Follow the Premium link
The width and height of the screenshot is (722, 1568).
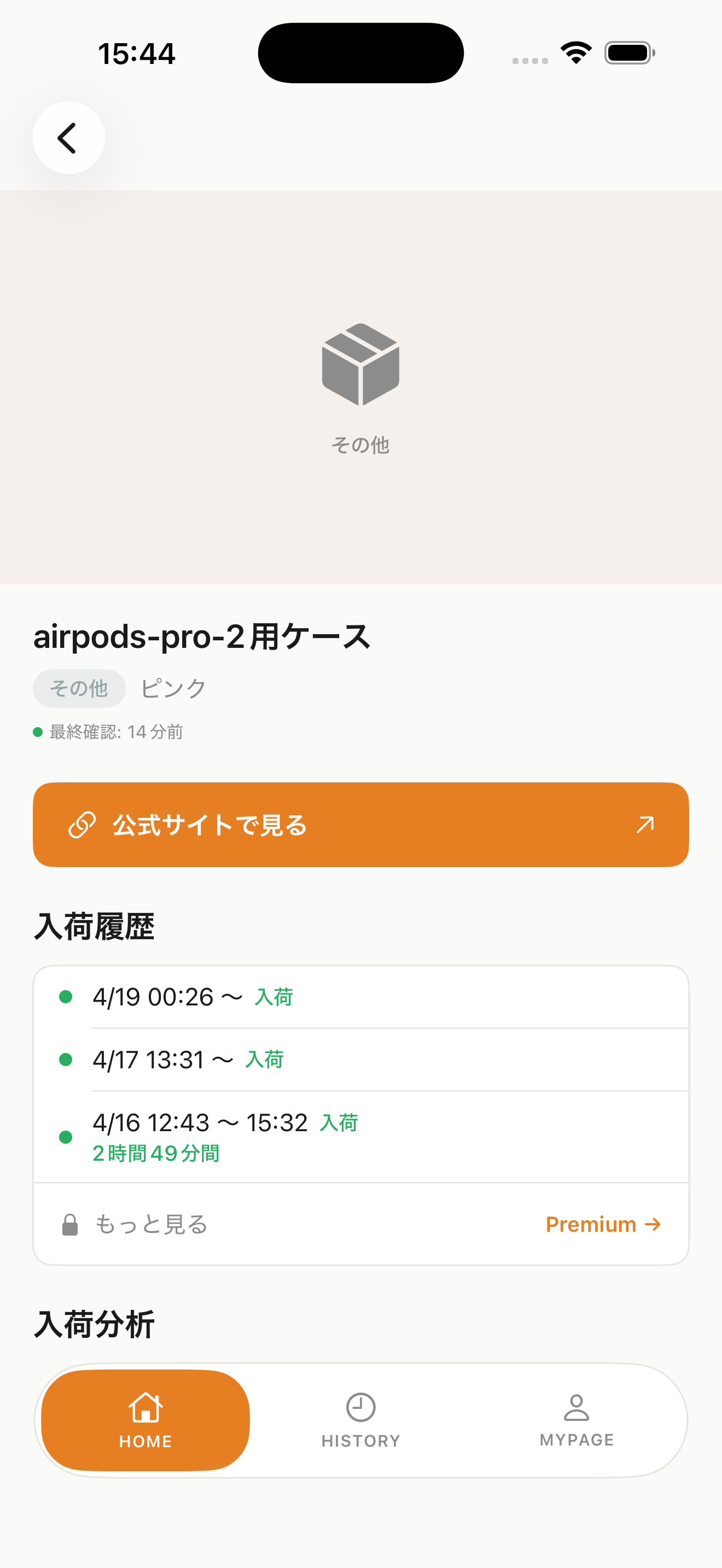tap(603, 1224)
